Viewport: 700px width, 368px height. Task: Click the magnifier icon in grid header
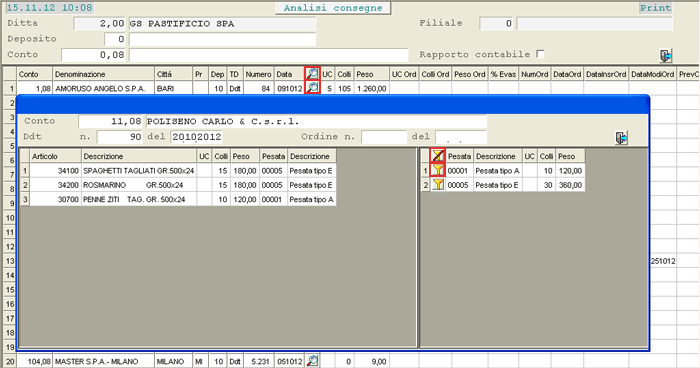312,74
